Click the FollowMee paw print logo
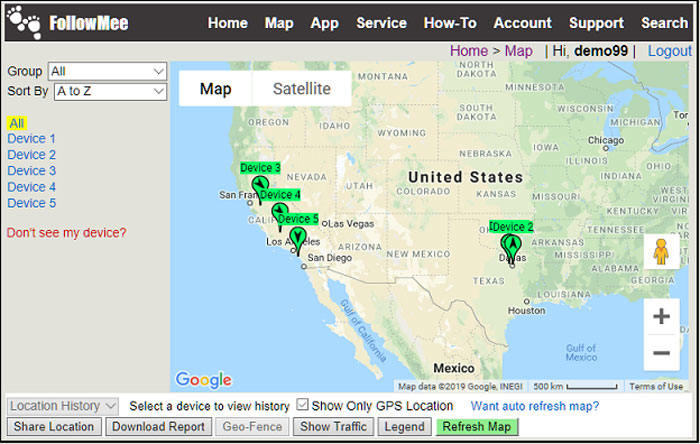The height and width of the screenshot is (444, 700). pyautogui.click(x=24, y=22)
